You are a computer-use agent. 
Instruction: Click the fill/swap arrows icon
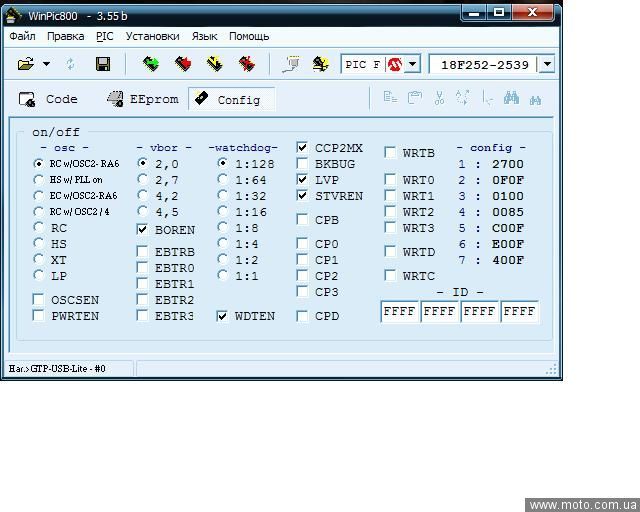click(463, 98)
